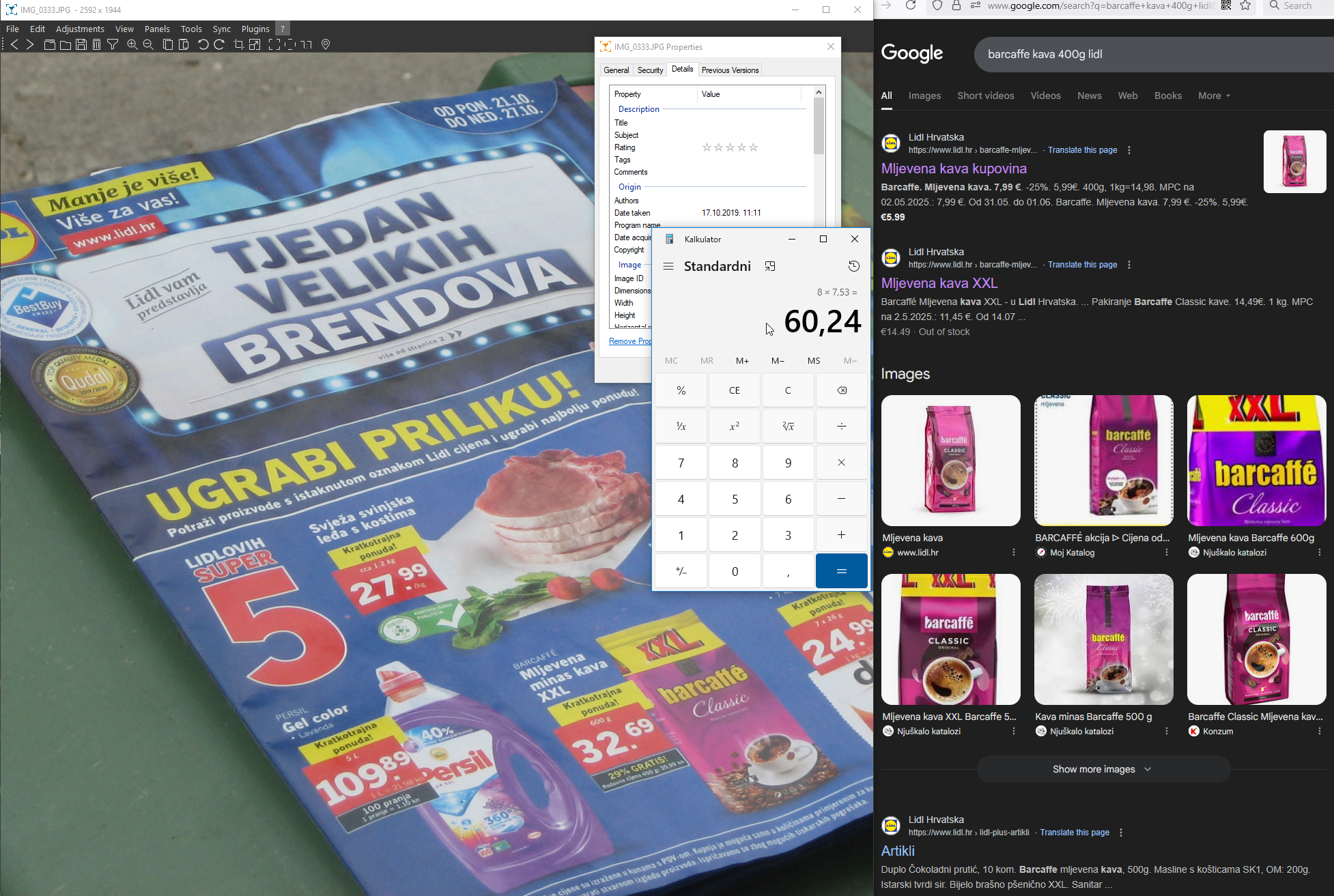Click the copy icon in viewer toolbar
The image size is (1334, 896).
tap(168, 44)
